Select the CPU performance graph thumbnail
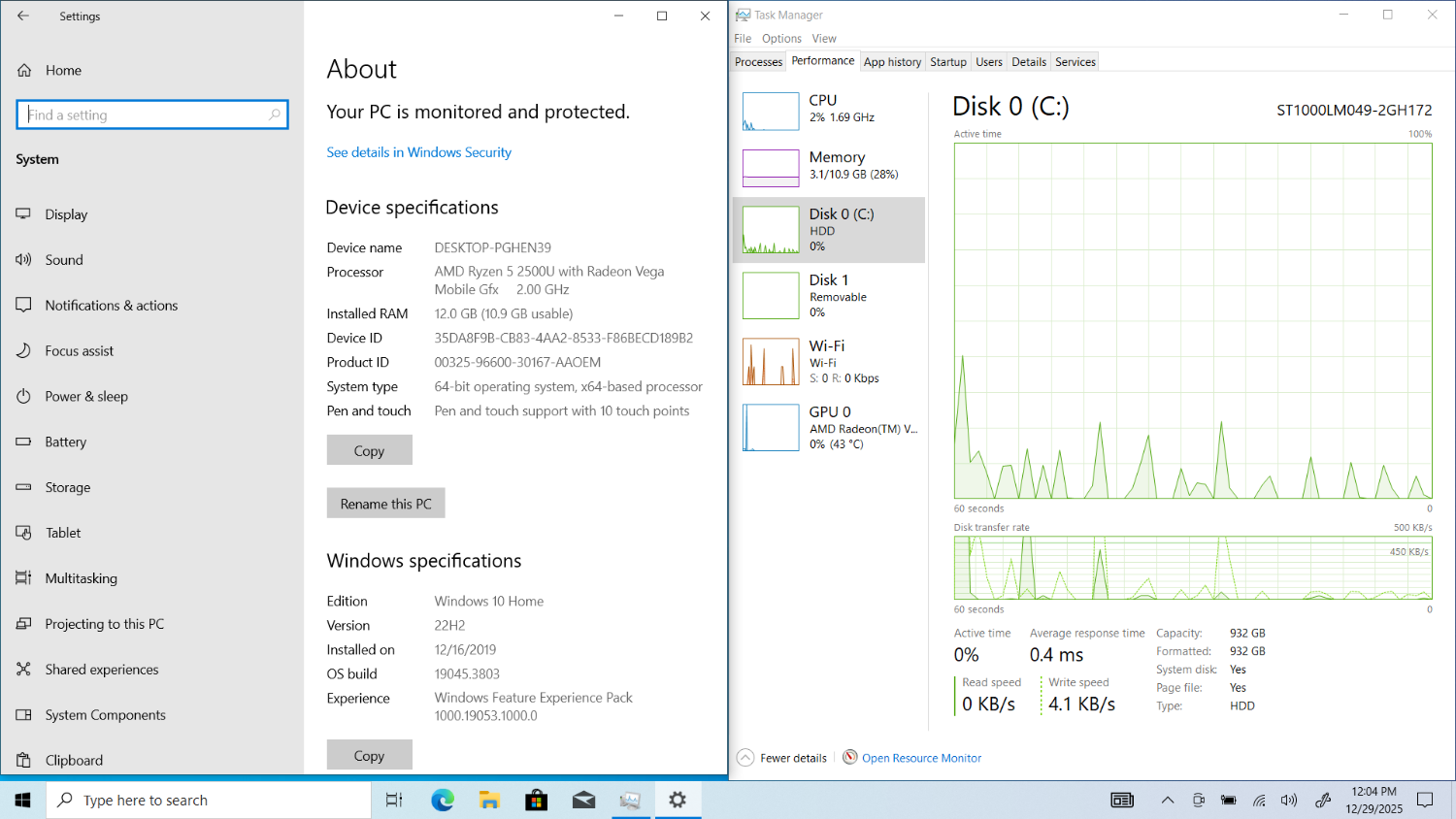1456x819 pixels. pos(771,112)
